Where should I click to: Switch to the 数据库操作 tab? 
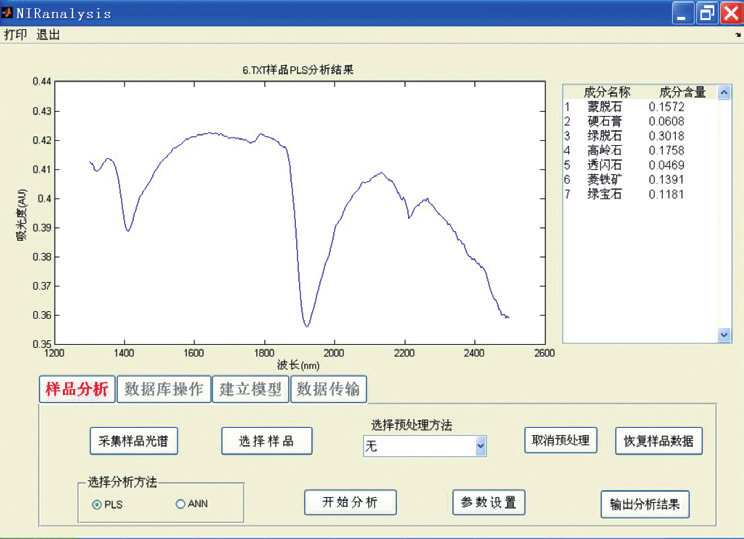pyautogui.click(x=164, y=389)
